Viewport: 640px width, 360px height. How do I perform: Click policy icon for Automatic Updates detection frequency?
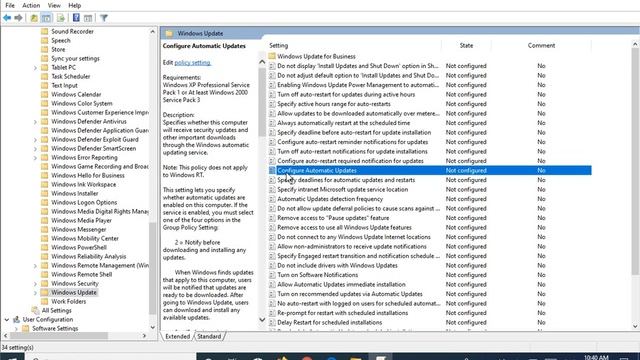(272, 199)
